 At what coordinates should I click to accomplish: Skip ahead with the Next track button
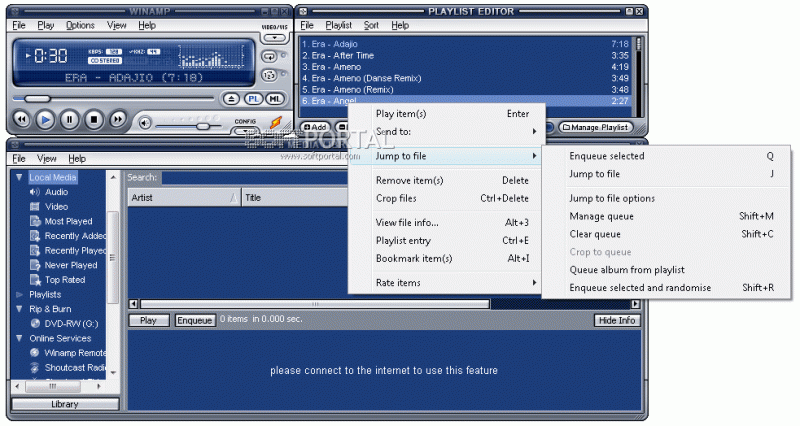[117, 120]
